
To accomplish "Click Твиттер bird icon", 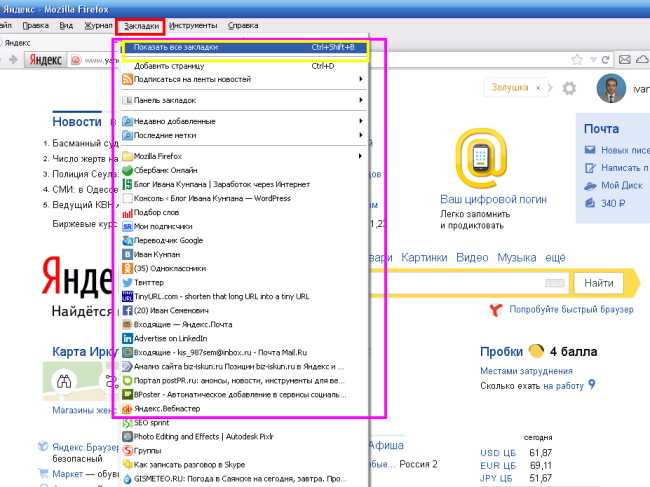I will (x=127, y=283).
